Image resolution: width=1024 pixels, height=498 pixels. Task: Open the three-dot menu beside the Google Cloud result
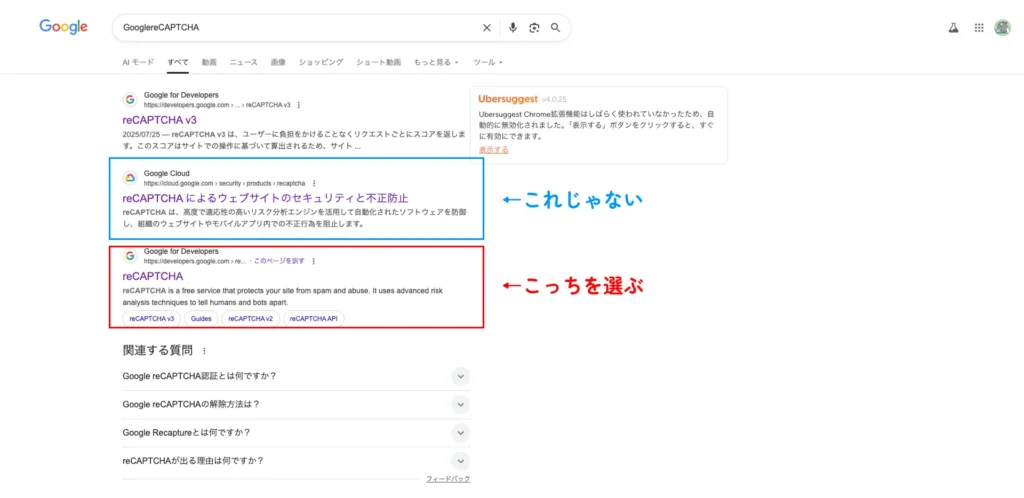pos(314,184)
